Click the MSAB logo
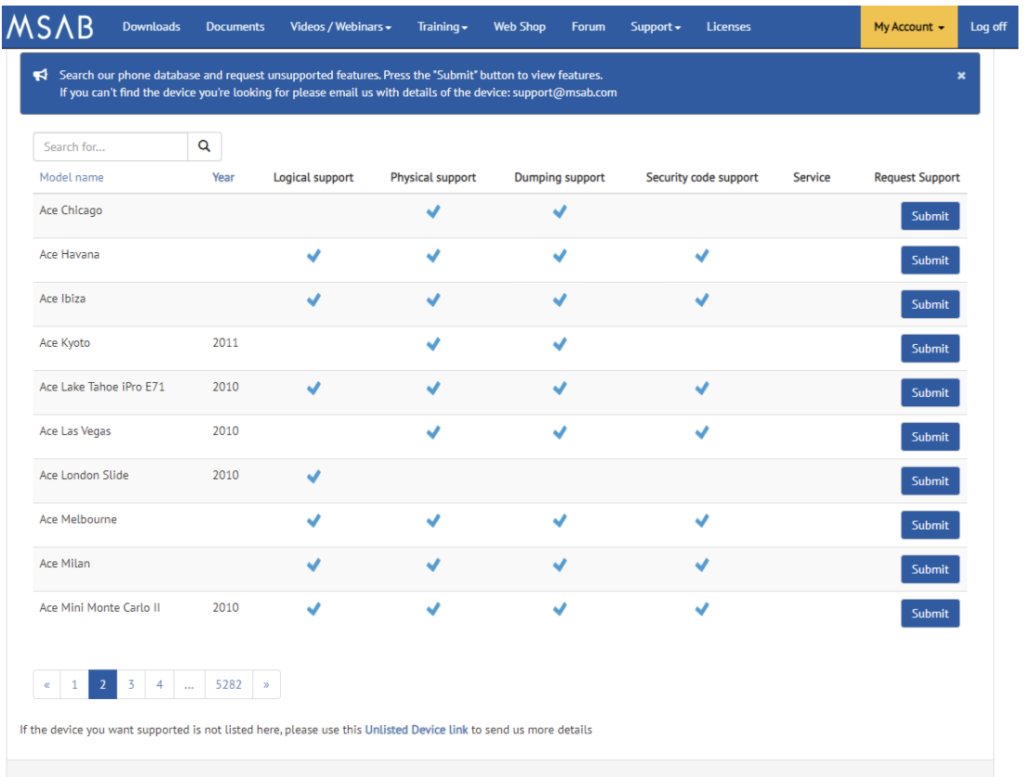 tap(50, 27)
